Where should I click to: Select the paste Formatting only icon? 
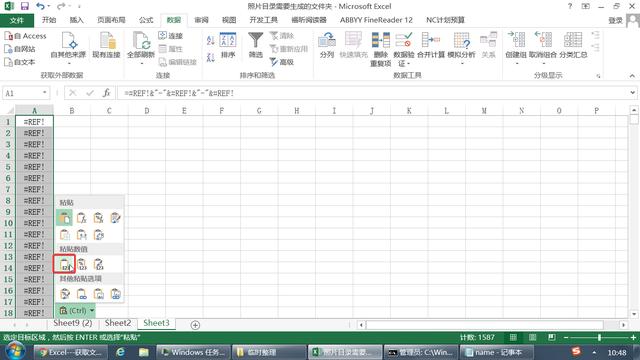[64, 294]
